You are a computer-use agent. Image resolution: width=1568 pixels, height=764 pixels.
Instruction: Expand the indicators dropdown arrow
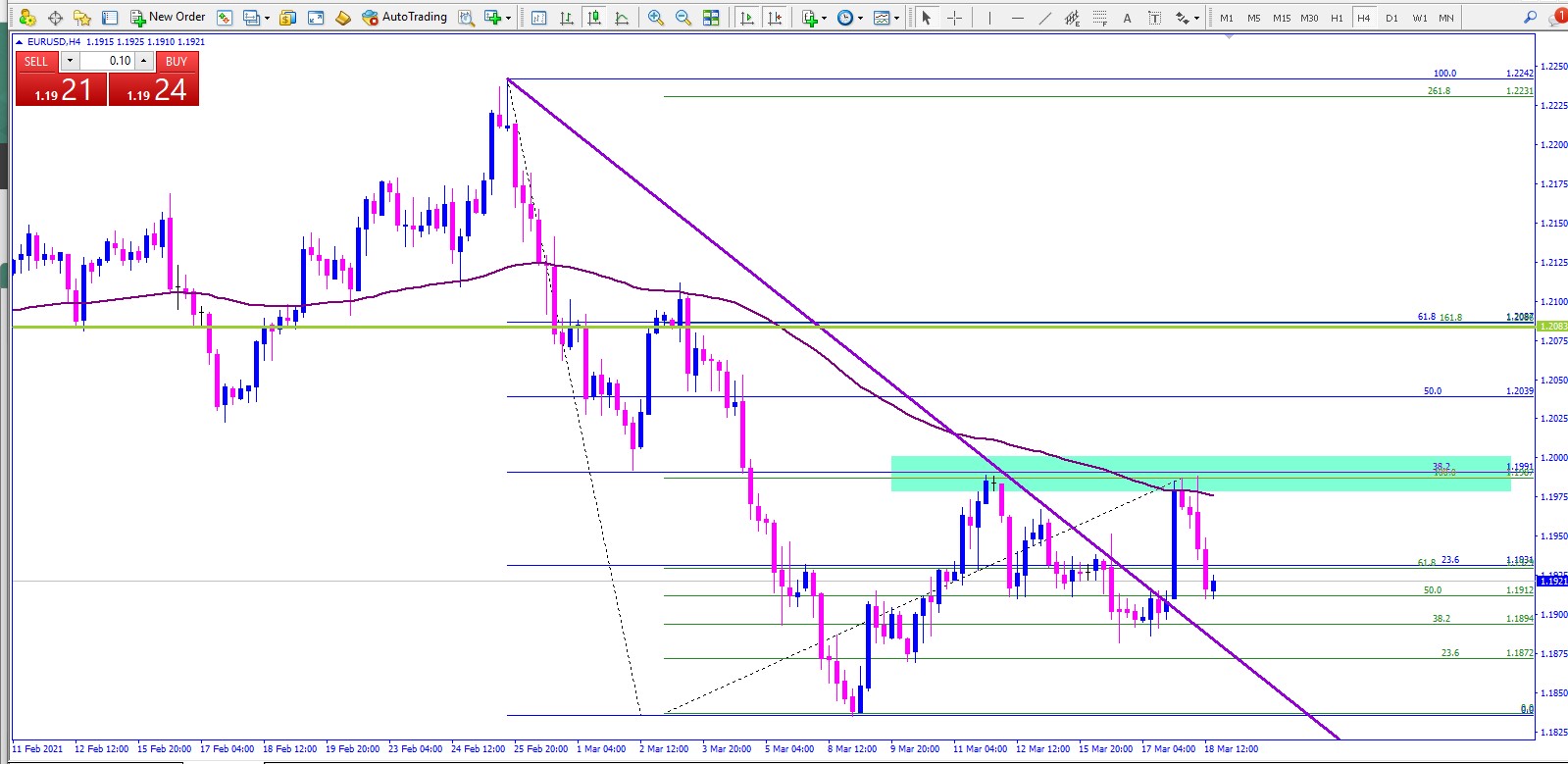(824, 18)
